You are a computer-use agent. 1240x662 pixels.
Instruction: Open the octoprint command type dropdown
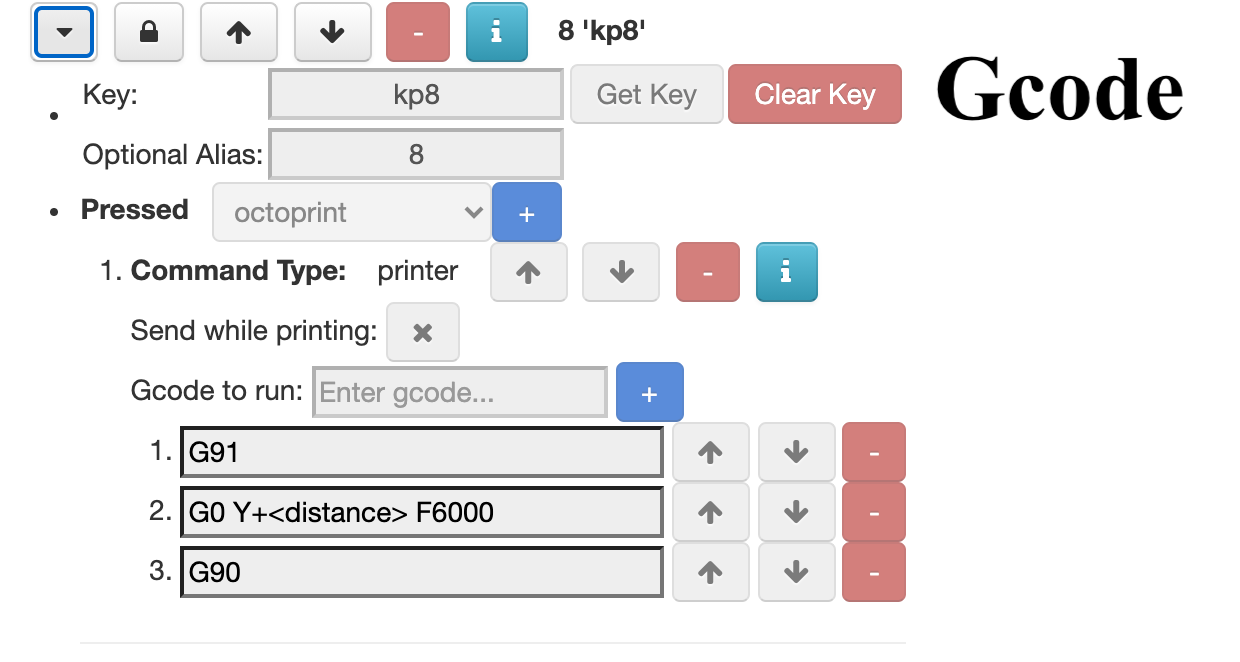[352, 212]
